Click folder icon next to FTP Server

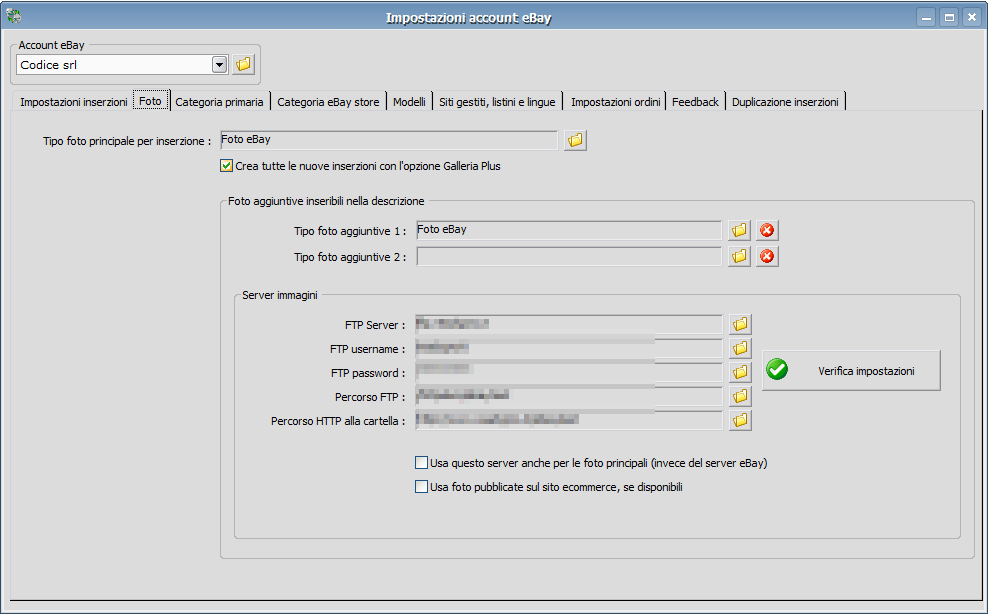click(x=740, y=324)
